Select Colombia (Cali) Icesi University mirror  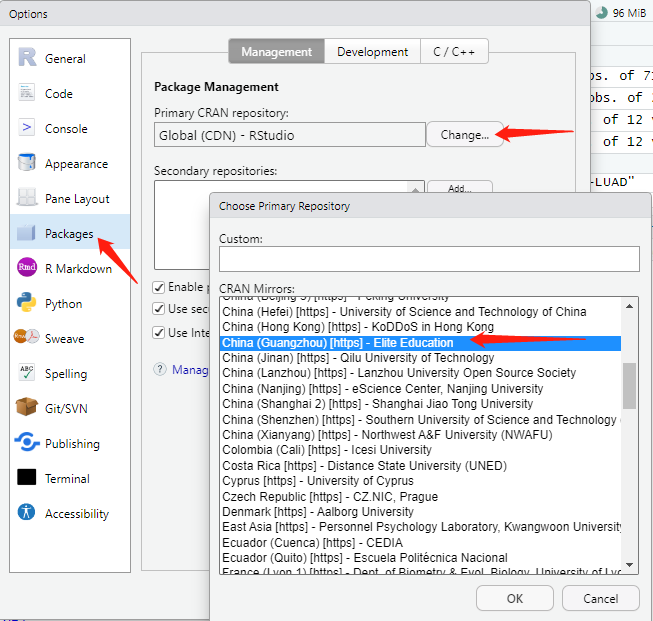pos(420,450)
